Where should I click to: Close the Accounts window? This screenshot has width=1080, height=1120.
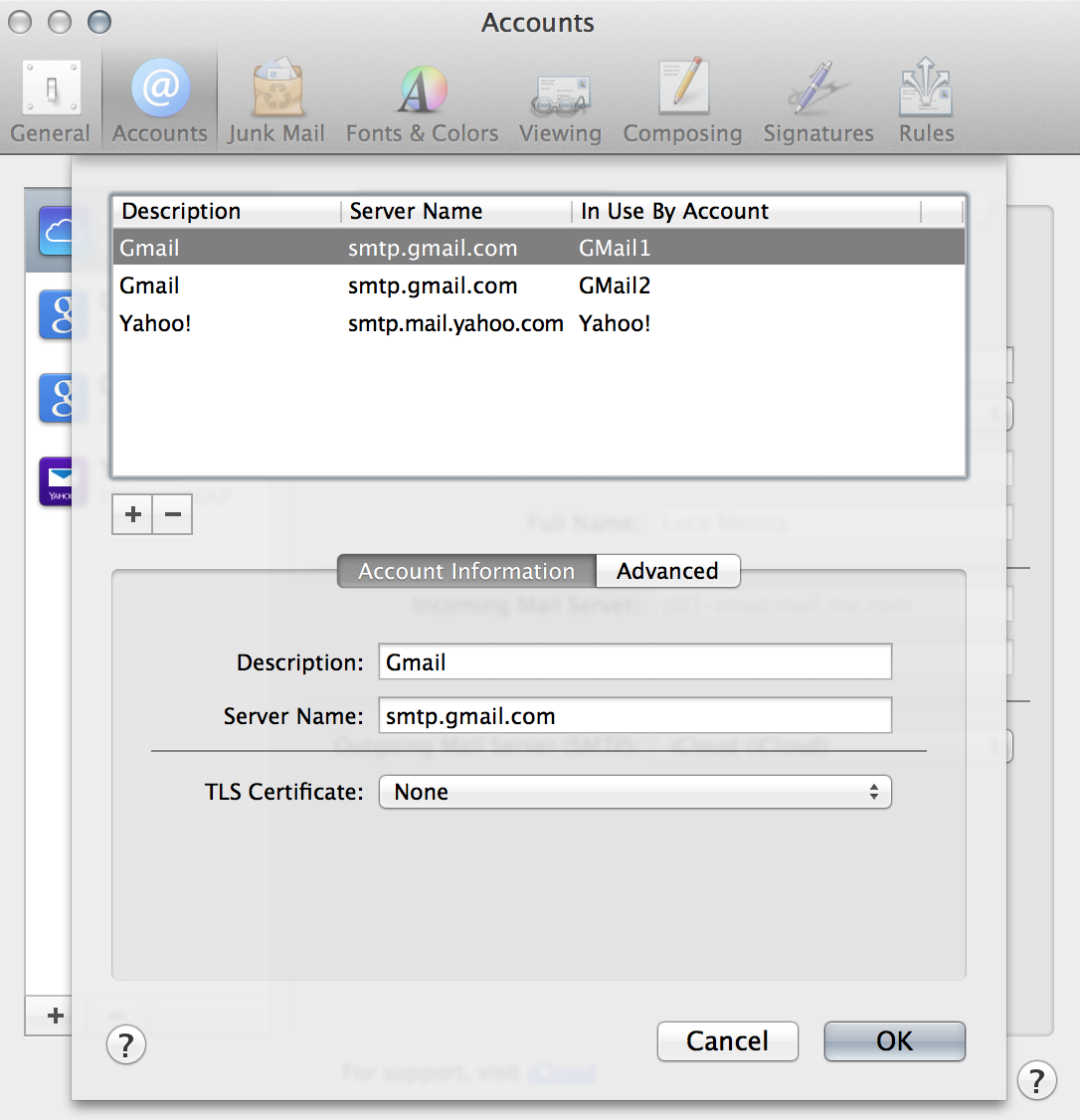click(x=20, y=23)
